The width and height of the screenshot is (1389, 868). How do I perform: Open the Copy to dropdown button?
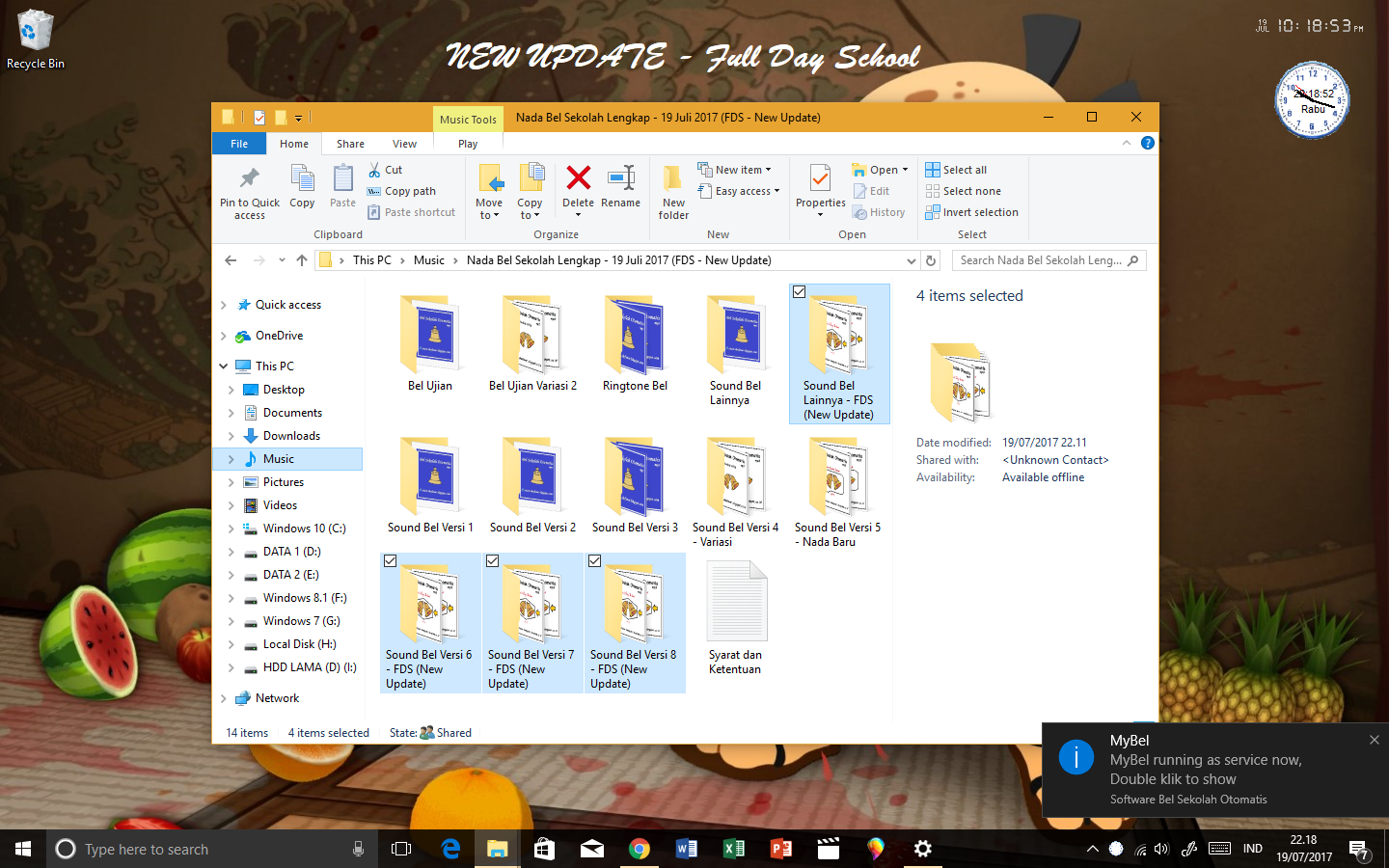click(x=530, y=209)
